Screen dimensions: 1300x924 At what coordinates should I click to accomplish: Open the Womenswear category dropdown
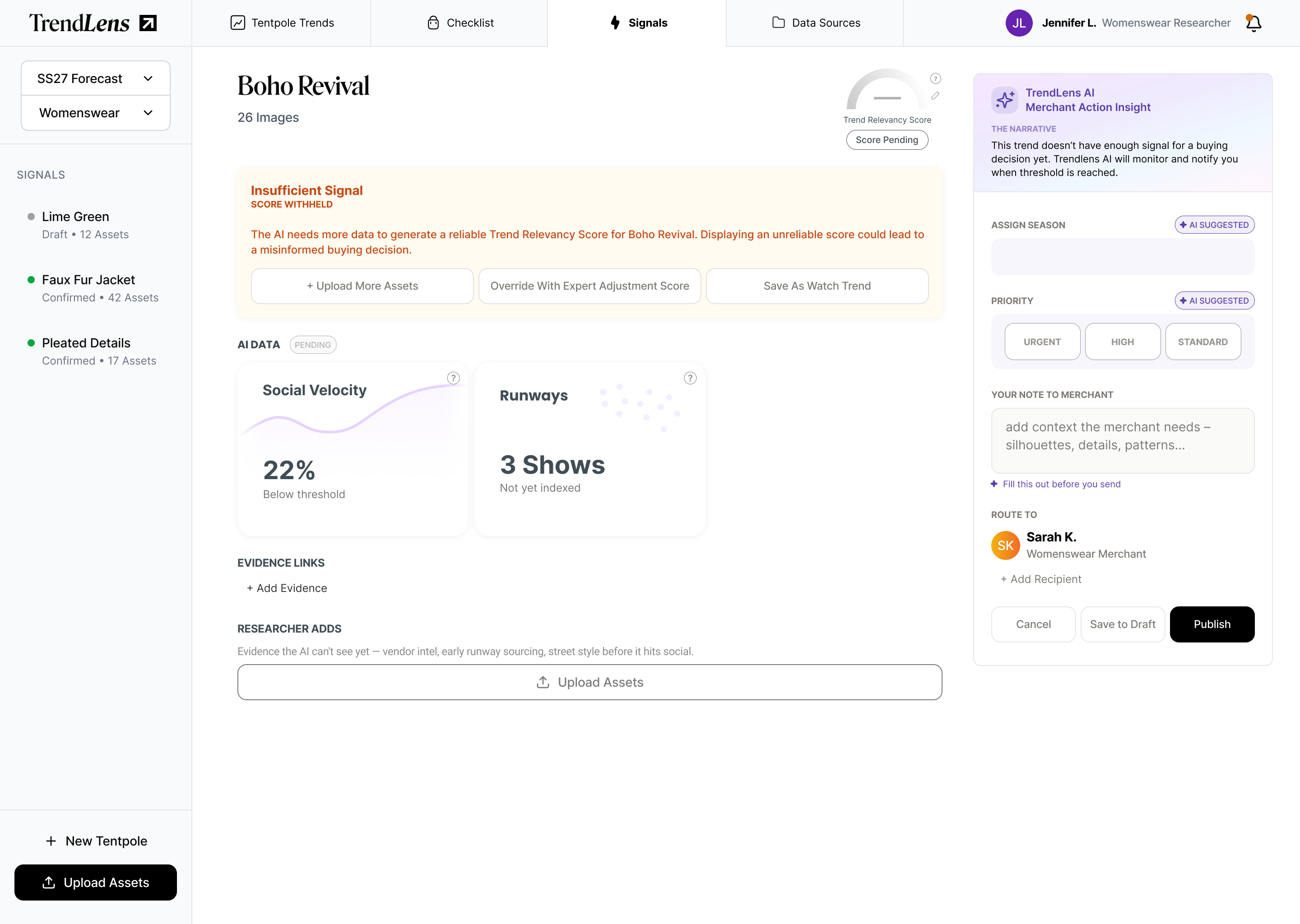point(96,113)
